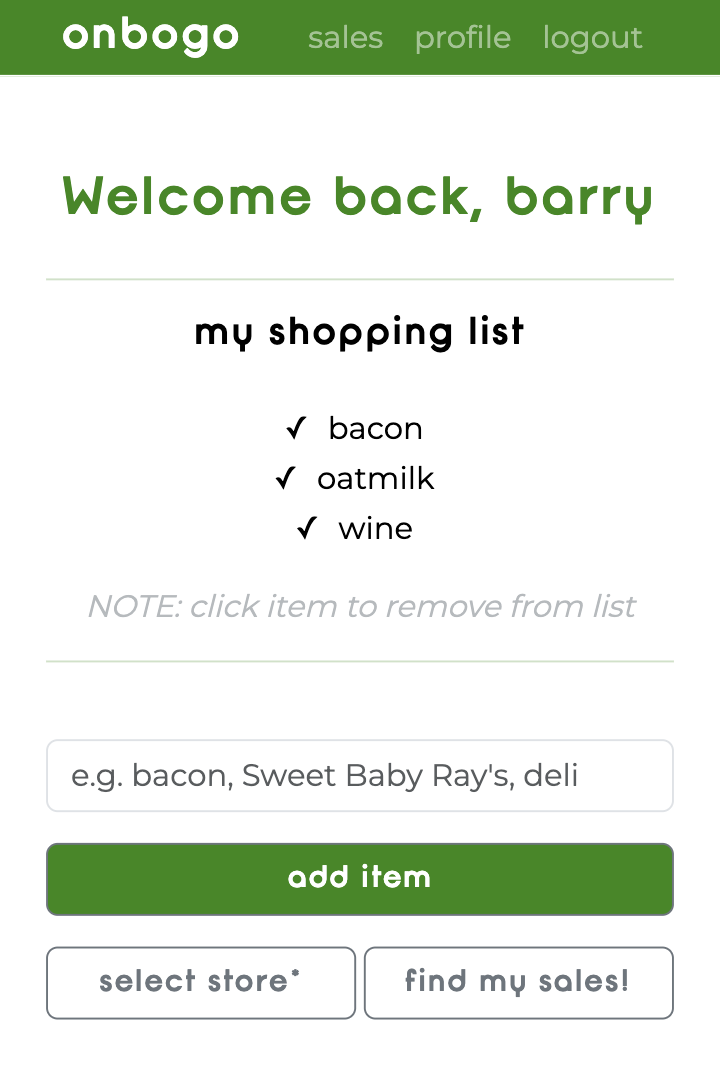Click the checkmark beside oatmilk
Viewport: 720px width, 1080px height.
[x=286, y=478]
